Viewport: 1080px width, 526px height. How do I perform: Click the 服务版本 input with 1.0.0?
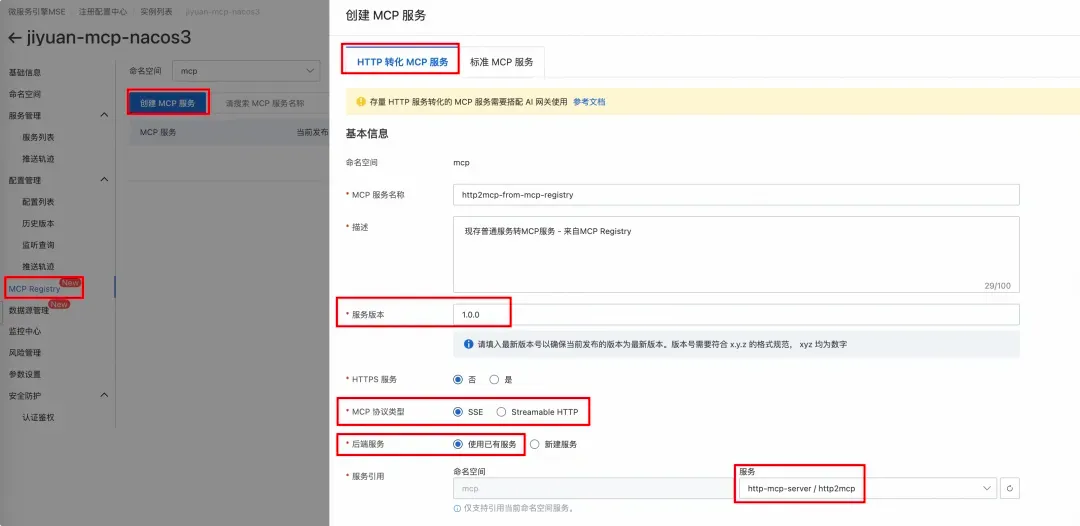pos(736,315)
